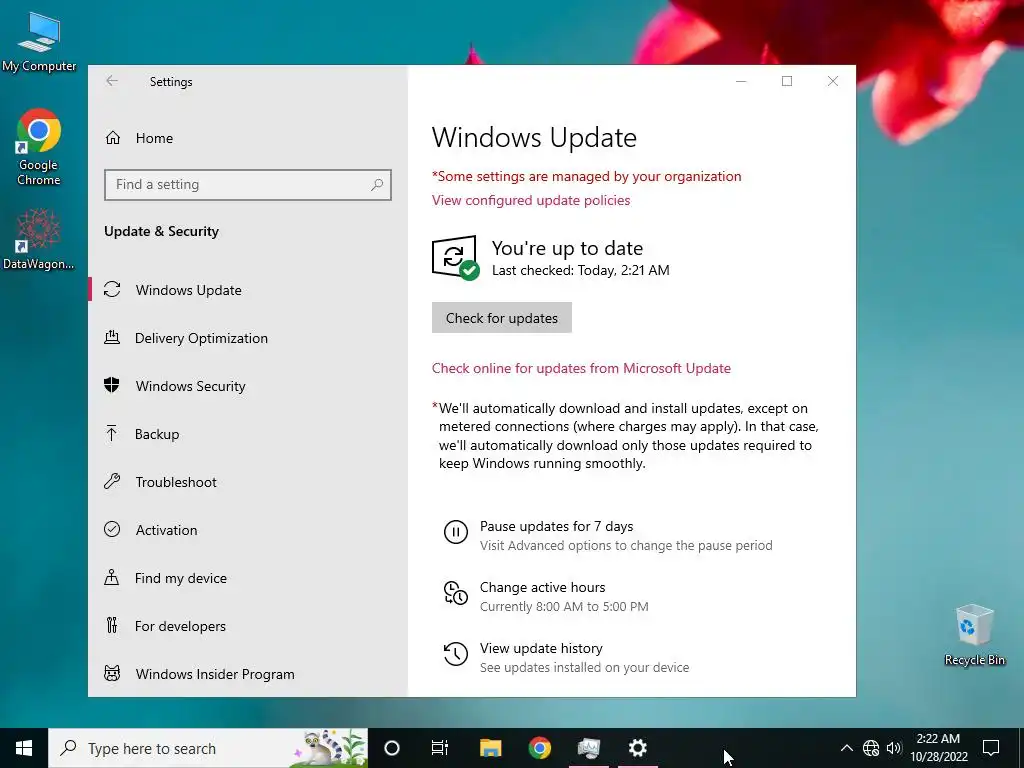
Task: Click the Windows Insider cat icon
Action: point(112,673)
